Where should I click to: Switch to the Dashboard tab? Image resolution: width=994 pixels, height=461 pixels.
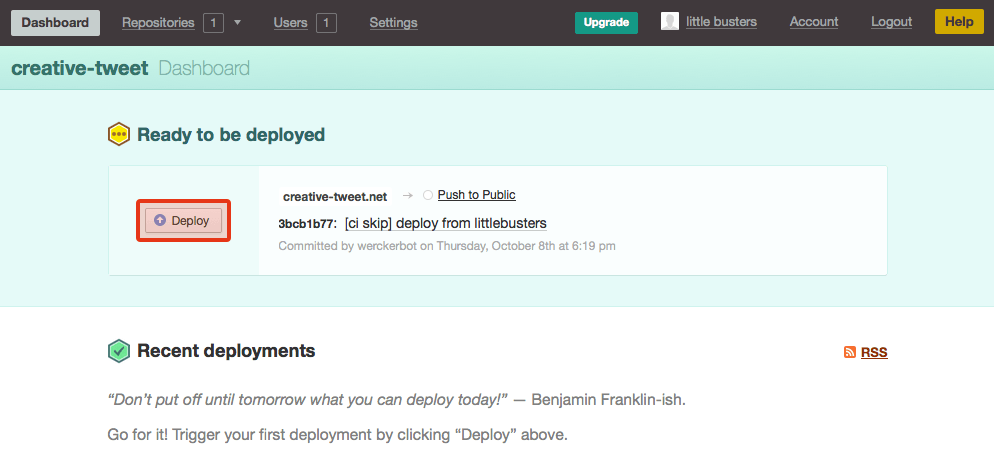(x=55, y=22)
